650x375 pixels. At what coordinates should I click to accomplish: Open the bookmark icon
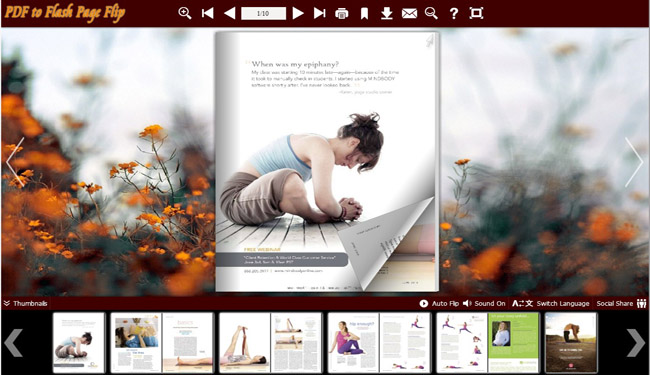tap(364, 14)
